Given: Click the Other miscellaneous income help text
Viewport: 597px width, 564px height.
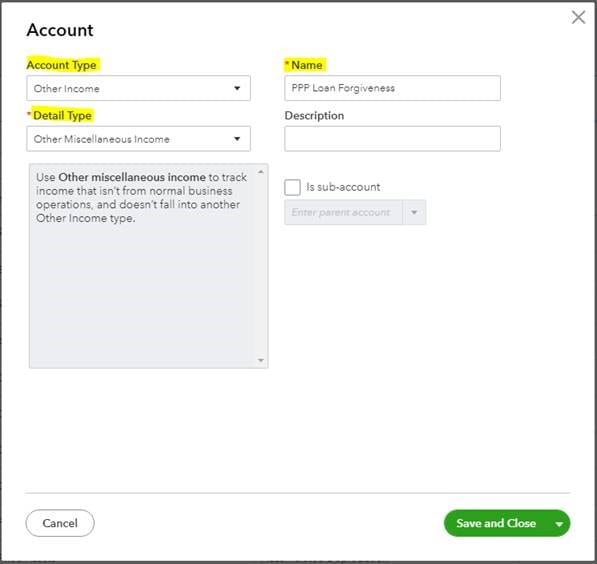Looking at the screenshot, I should (x=141, y=198).
